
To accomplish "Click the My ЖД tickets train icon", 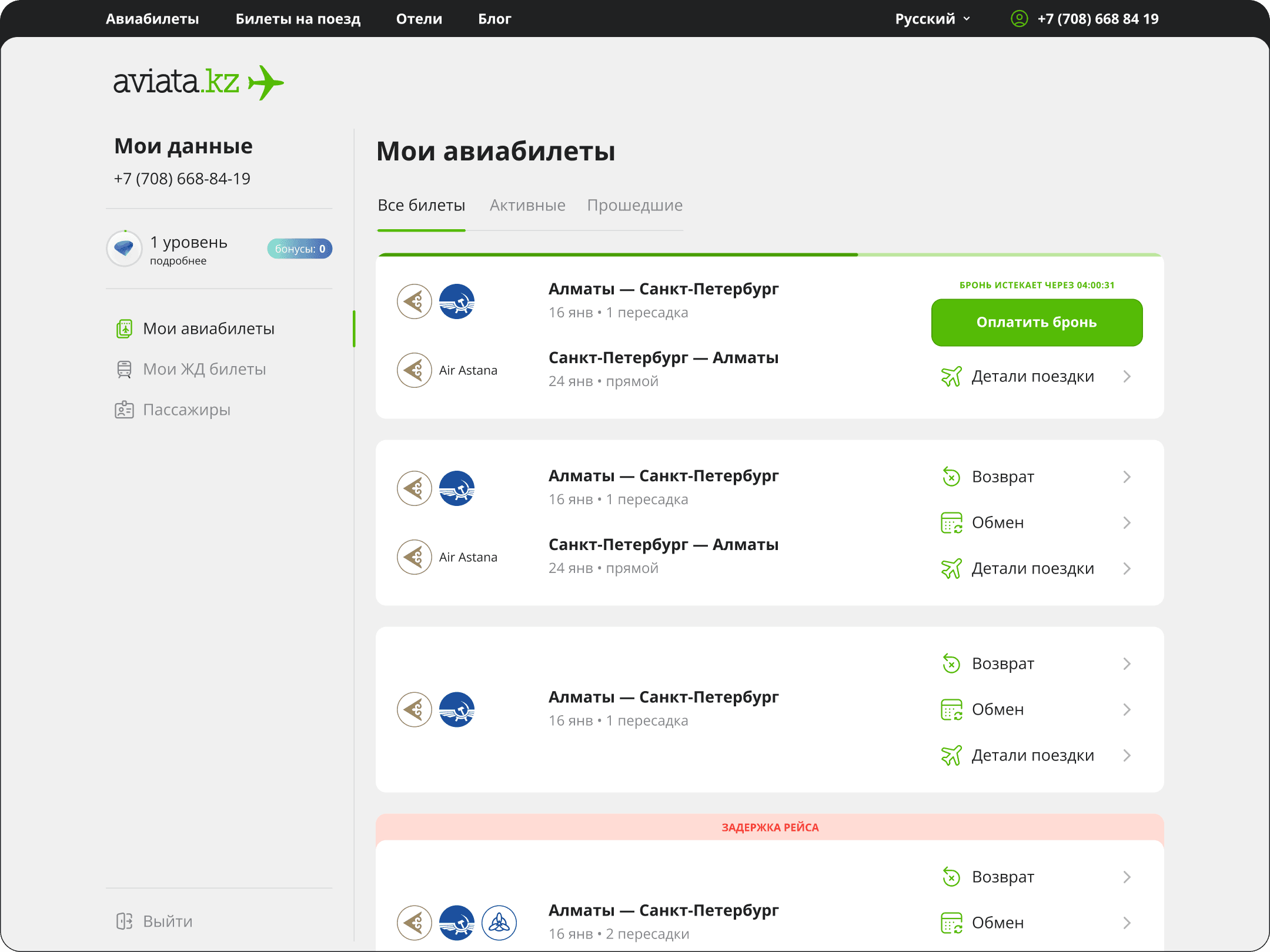I will (124, 369).
